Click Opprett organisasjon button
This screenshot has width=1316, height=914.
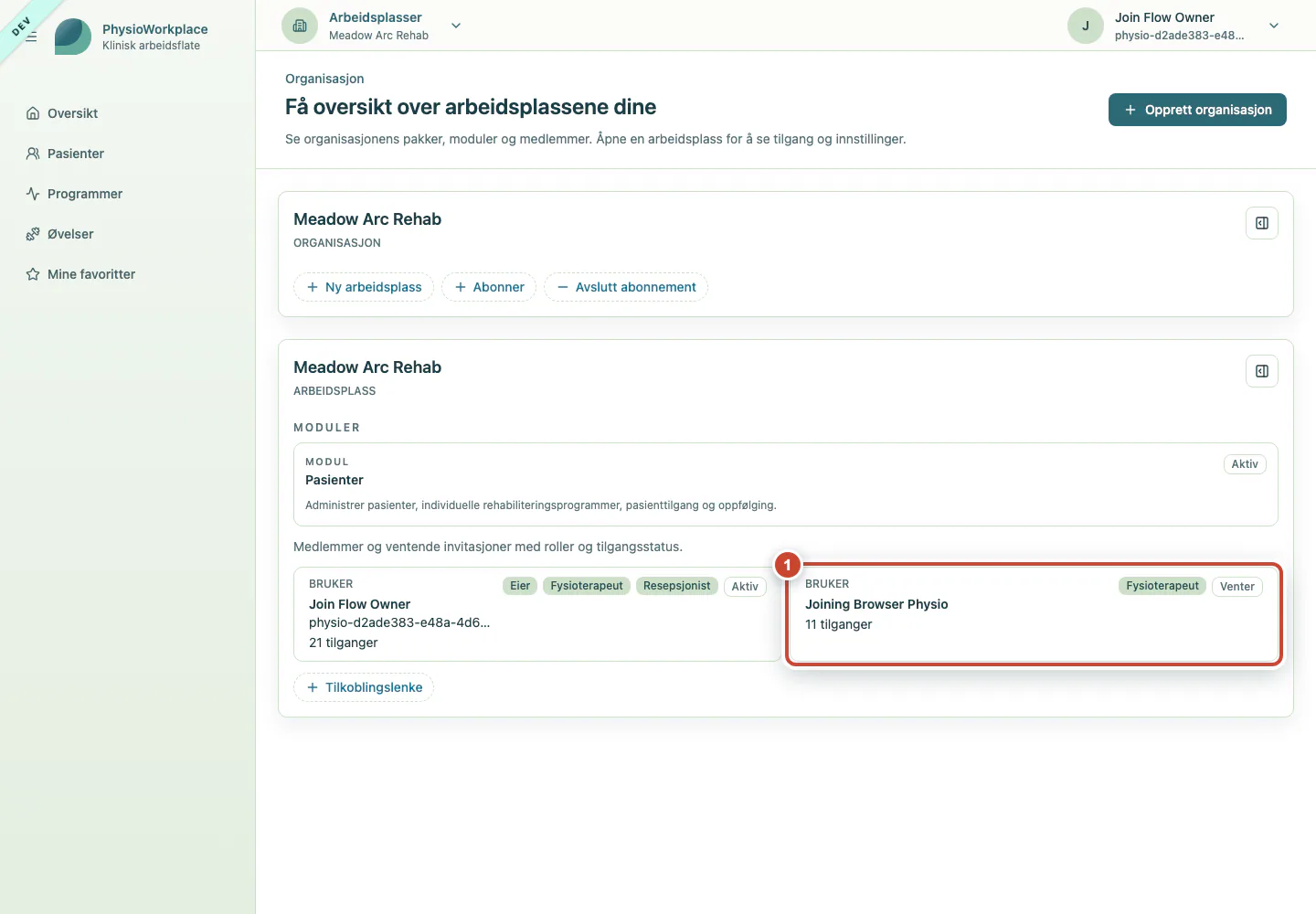tap(1197, 110)
